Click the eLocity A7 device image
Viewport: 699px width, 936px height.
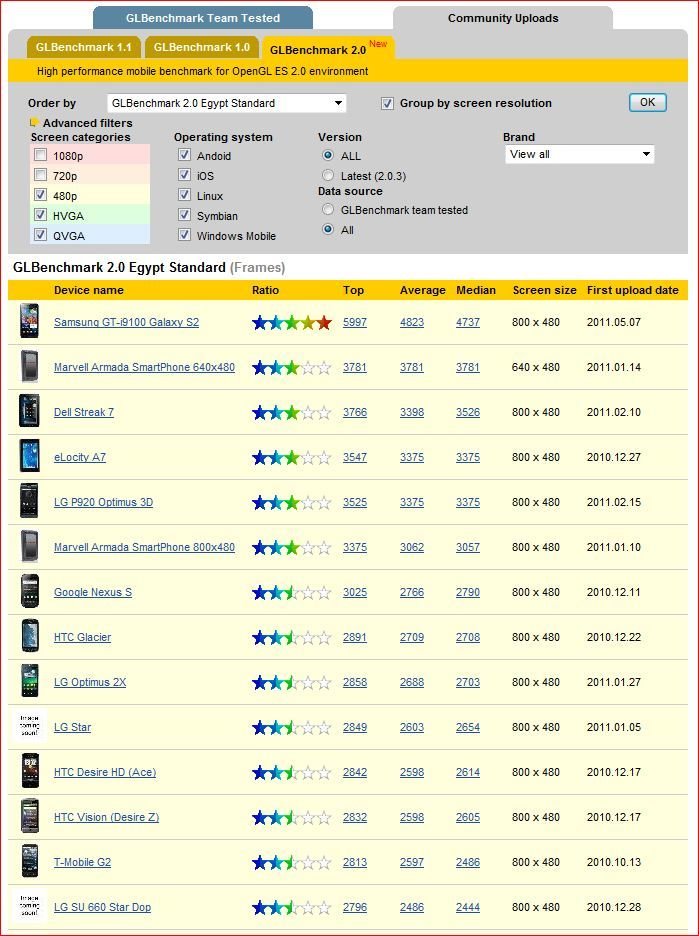pyautogui.click(x=29, y=456)
